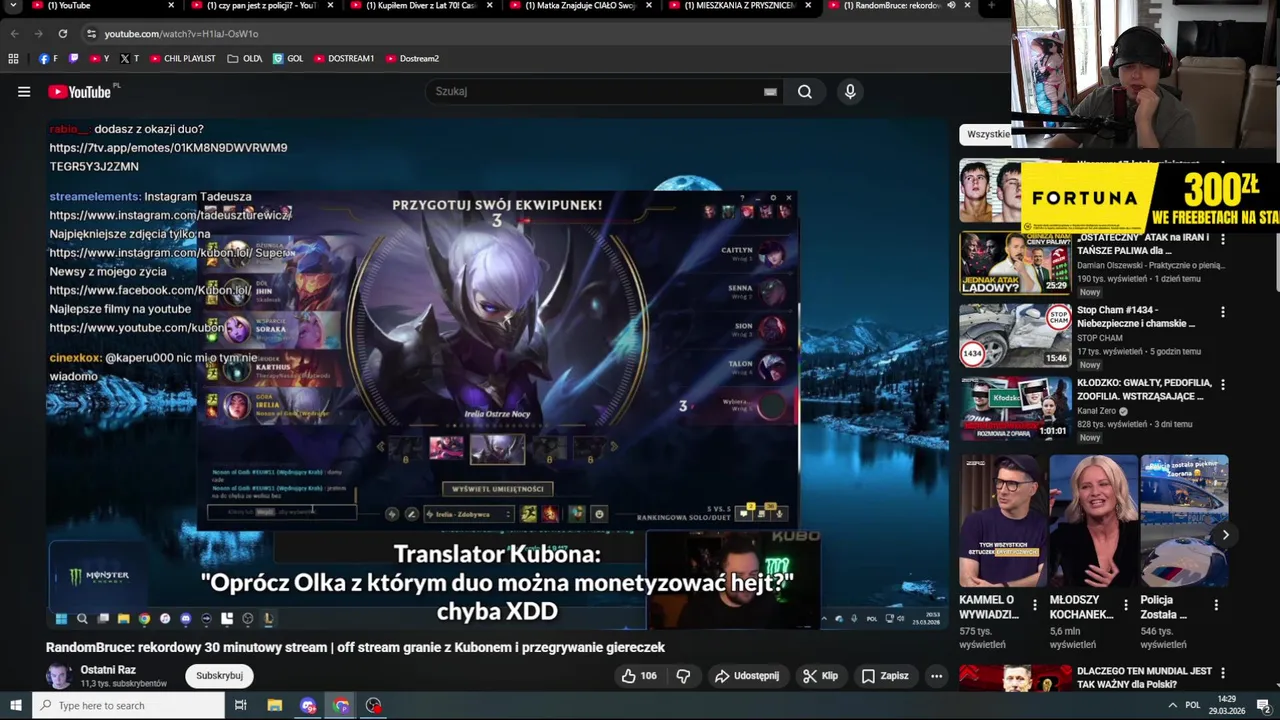Open the Dostream2 bookmark
Screen dimensions: 1280x720
pos(412,59)
